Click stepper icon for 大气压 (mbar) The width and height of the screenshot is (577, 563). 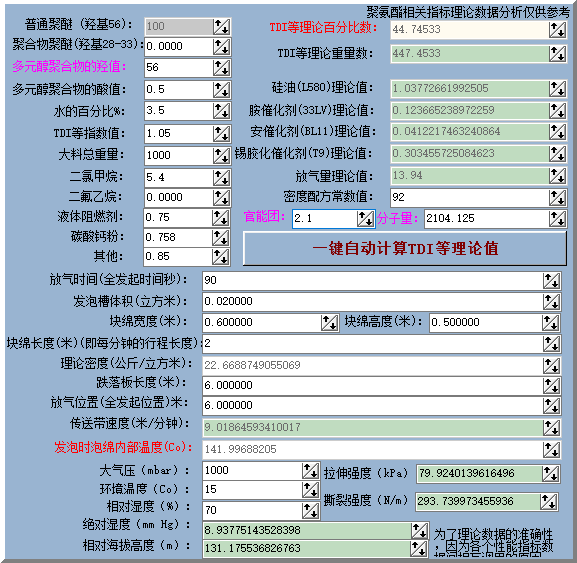coord(311,471)
